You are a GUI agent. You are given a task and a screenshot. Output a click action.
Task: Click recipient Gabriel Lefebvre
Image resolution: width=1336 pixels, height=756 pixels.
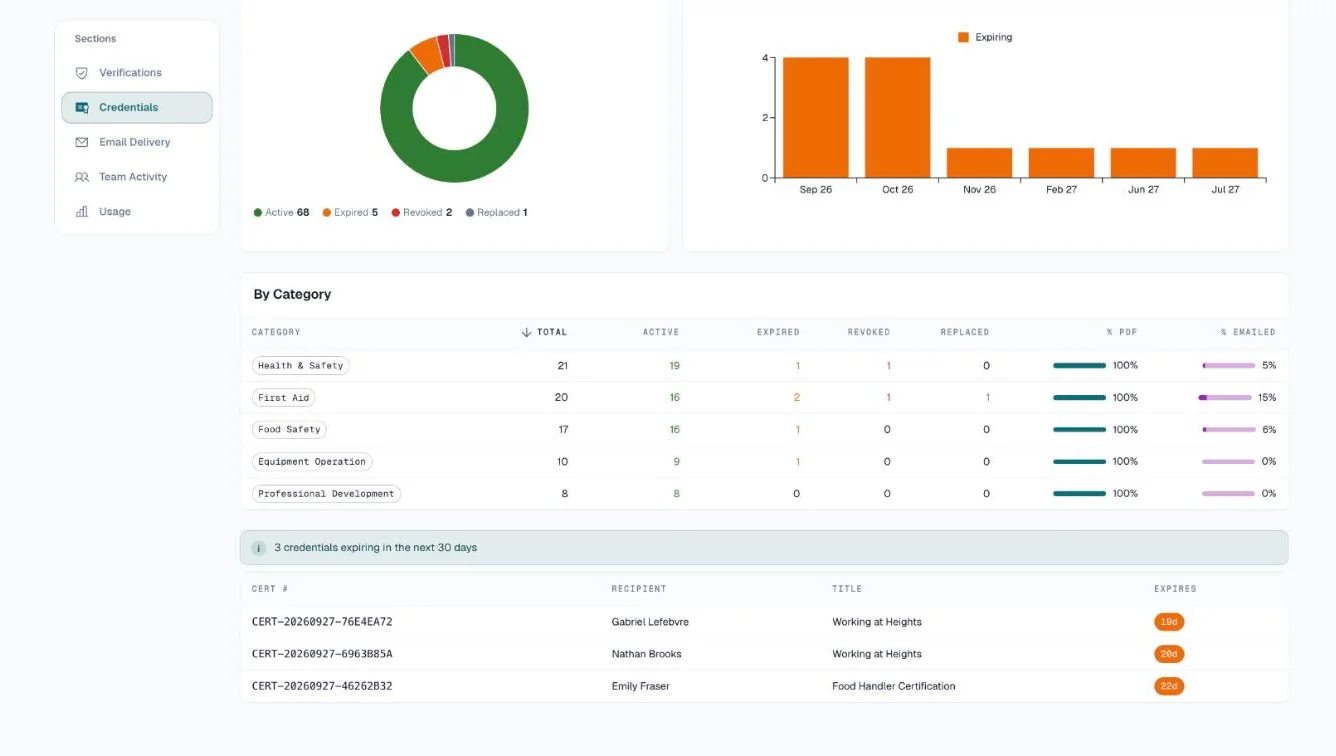[x=650, y=622]
